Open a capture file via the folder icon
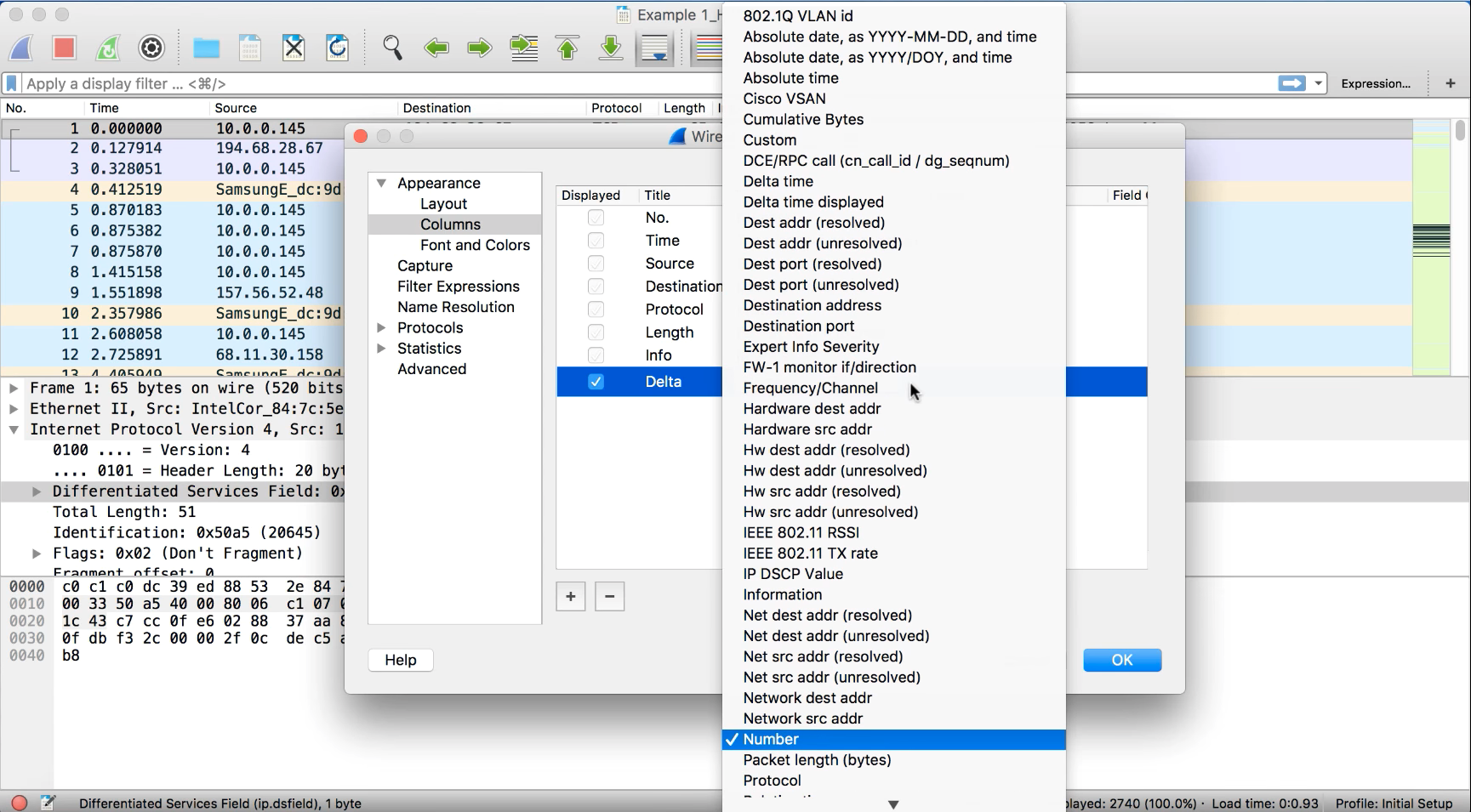This screenshot has width=1471, height=812. (x=206, y=48)
